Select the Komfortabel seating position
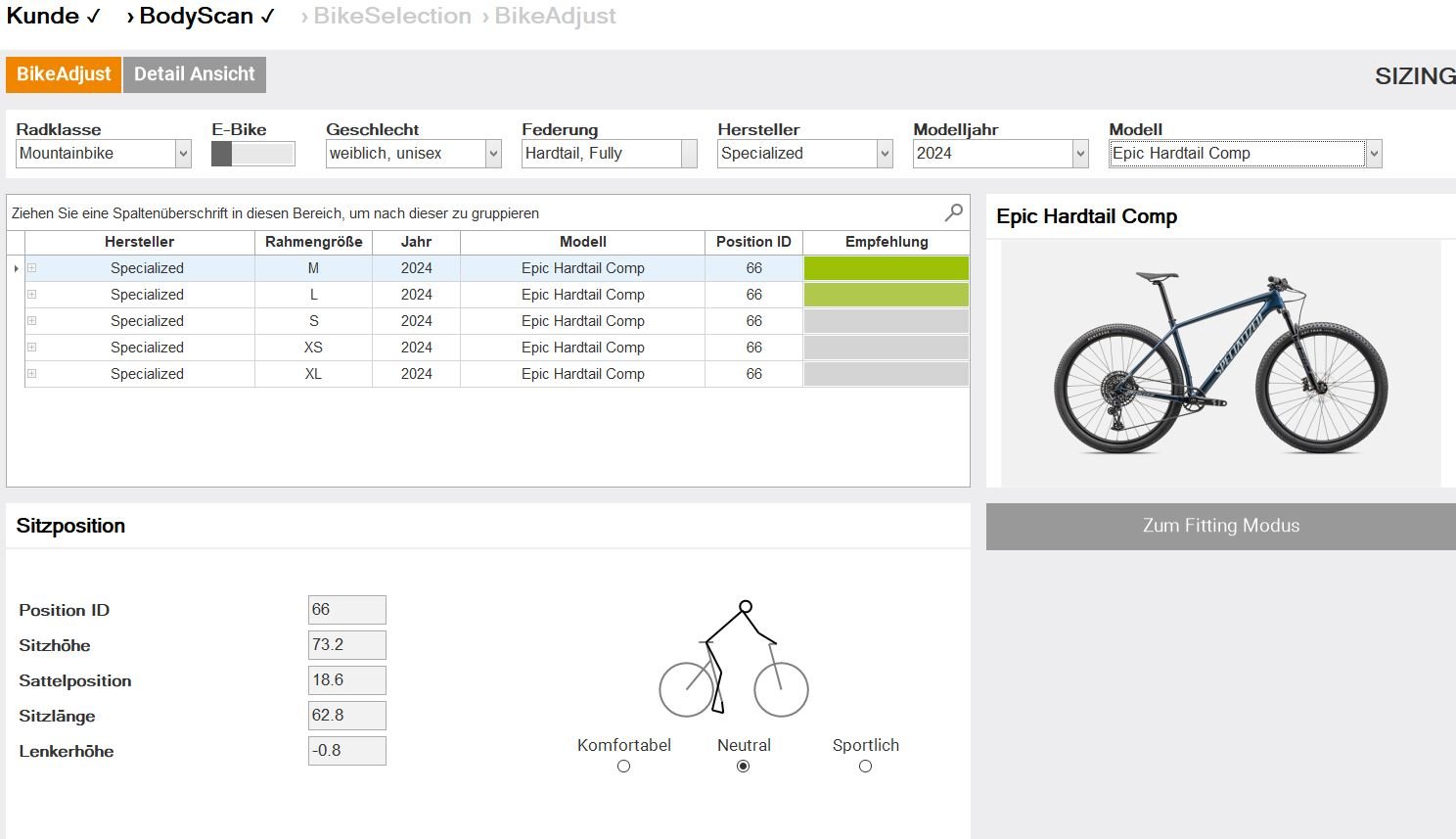The image size is (1456, 839). point(623,767)
